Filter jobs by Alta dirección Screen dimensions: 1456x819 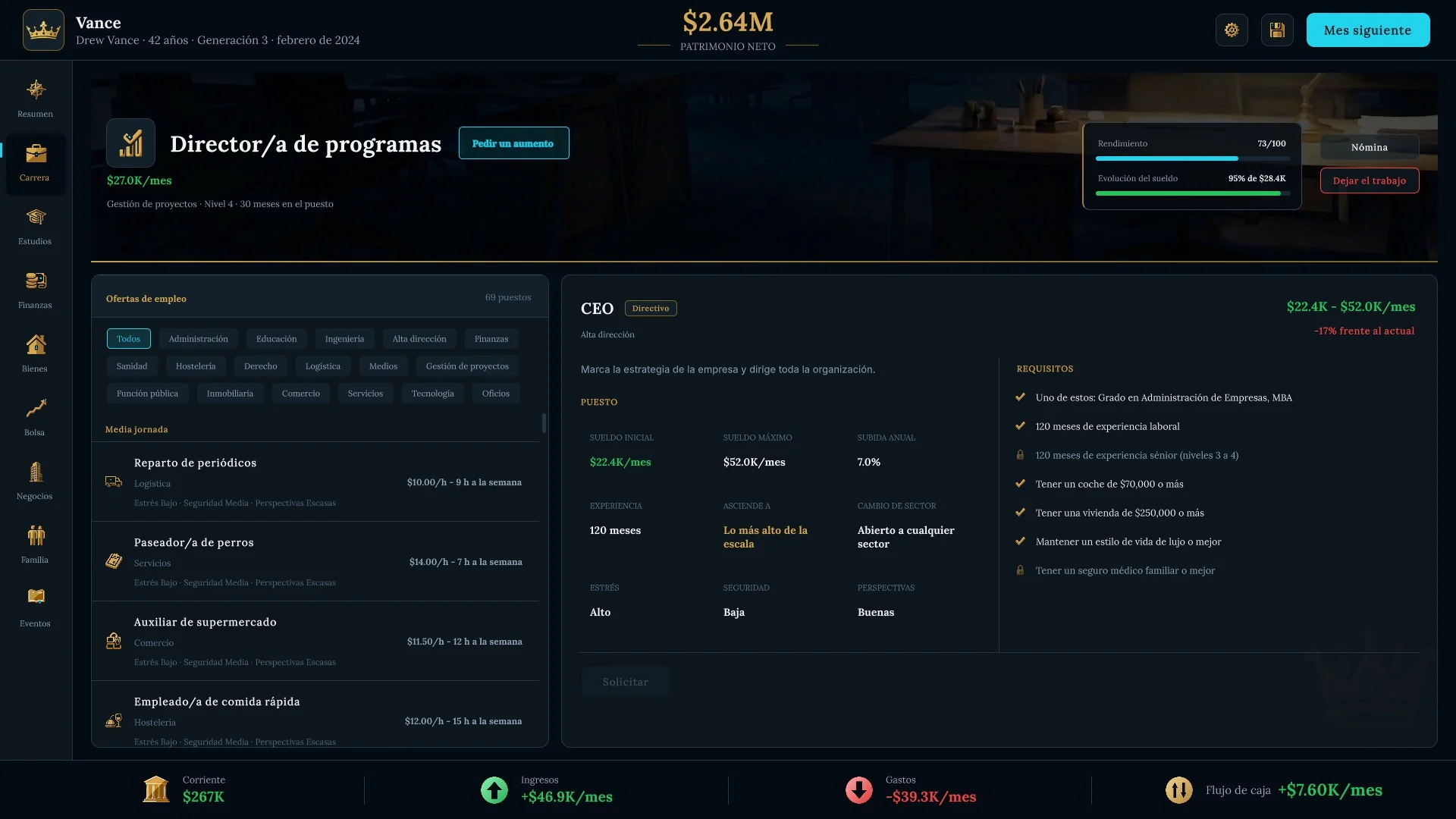pyautogui.click(x=419, y=339)
